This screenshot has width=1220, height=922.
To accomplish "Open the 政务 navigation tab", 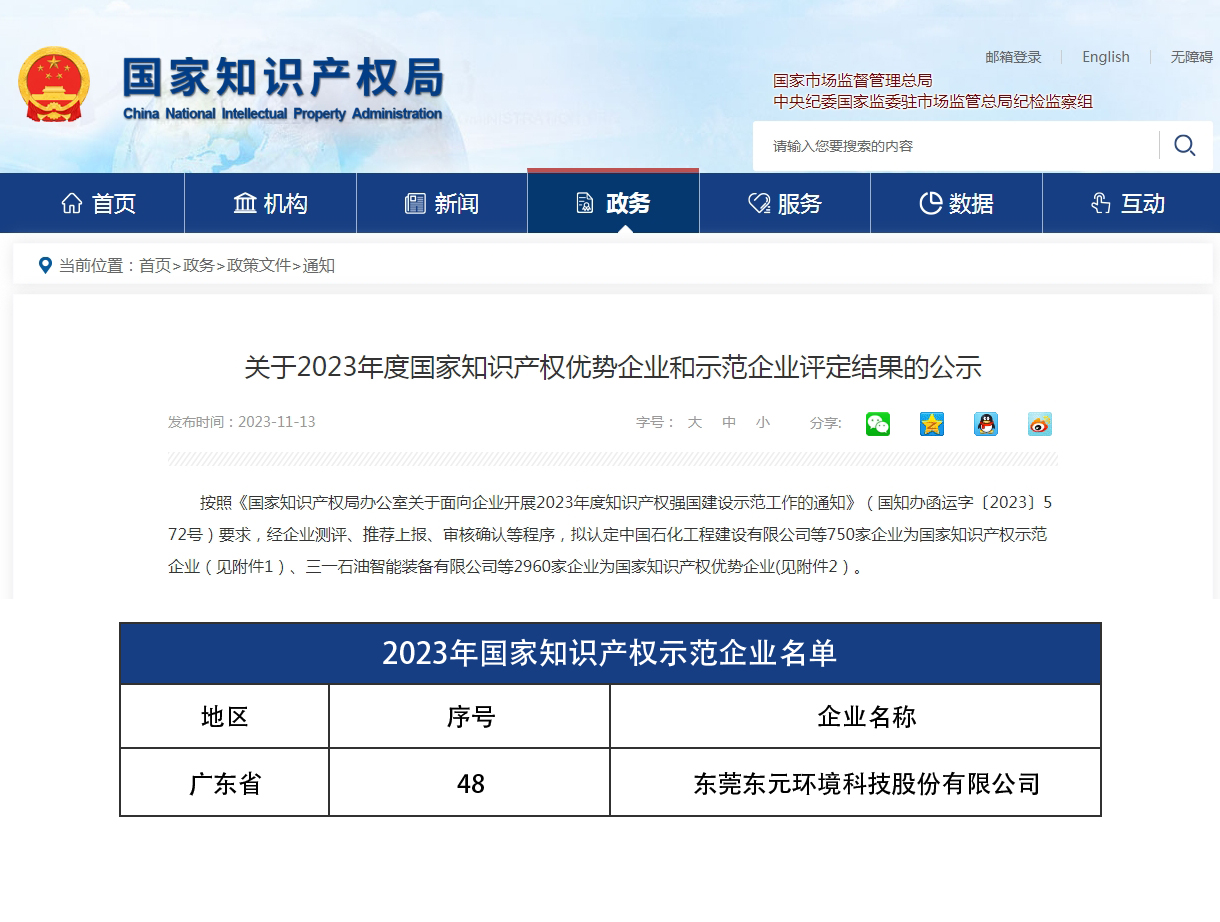I will 613,203.
